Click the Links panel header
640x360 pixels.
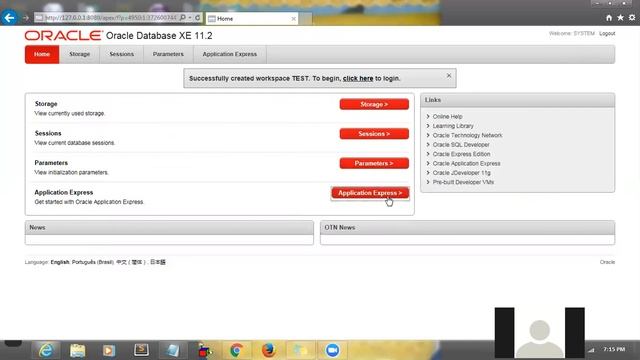pos(518,100)
